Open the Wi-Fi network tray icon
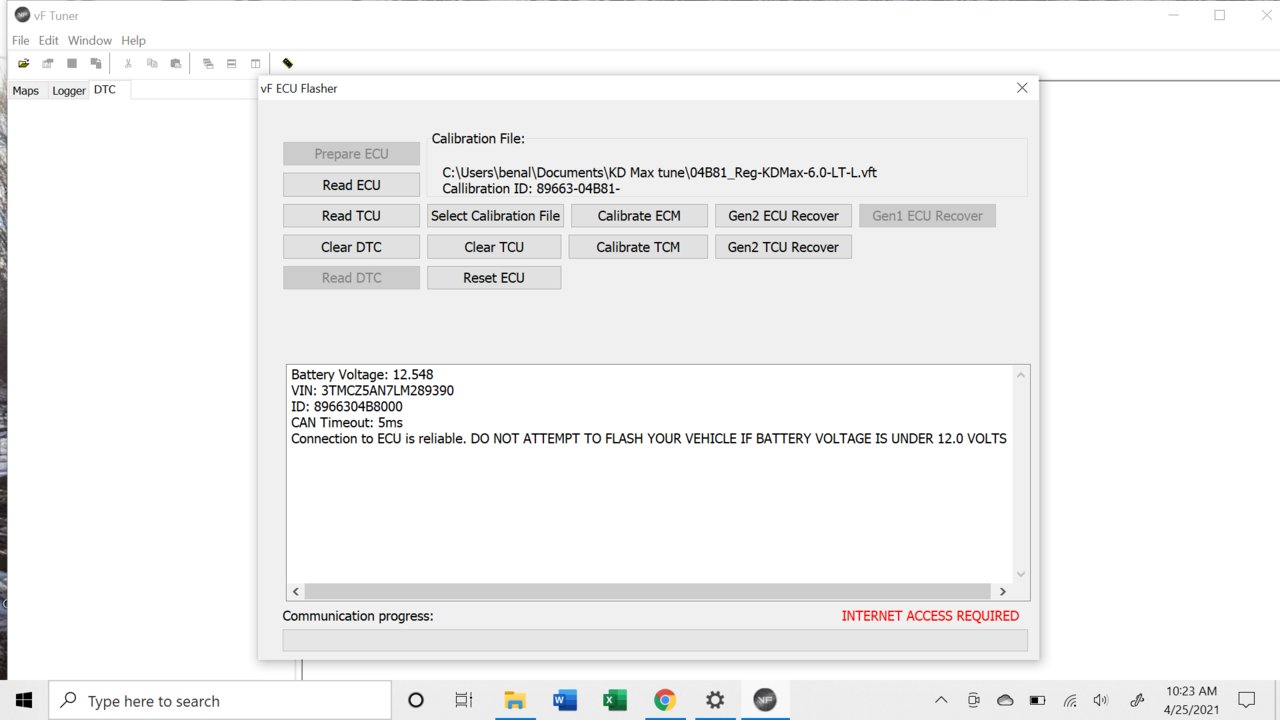Image resolution: width=1280 pixels, height=720 pixels. coord(1070,700)
